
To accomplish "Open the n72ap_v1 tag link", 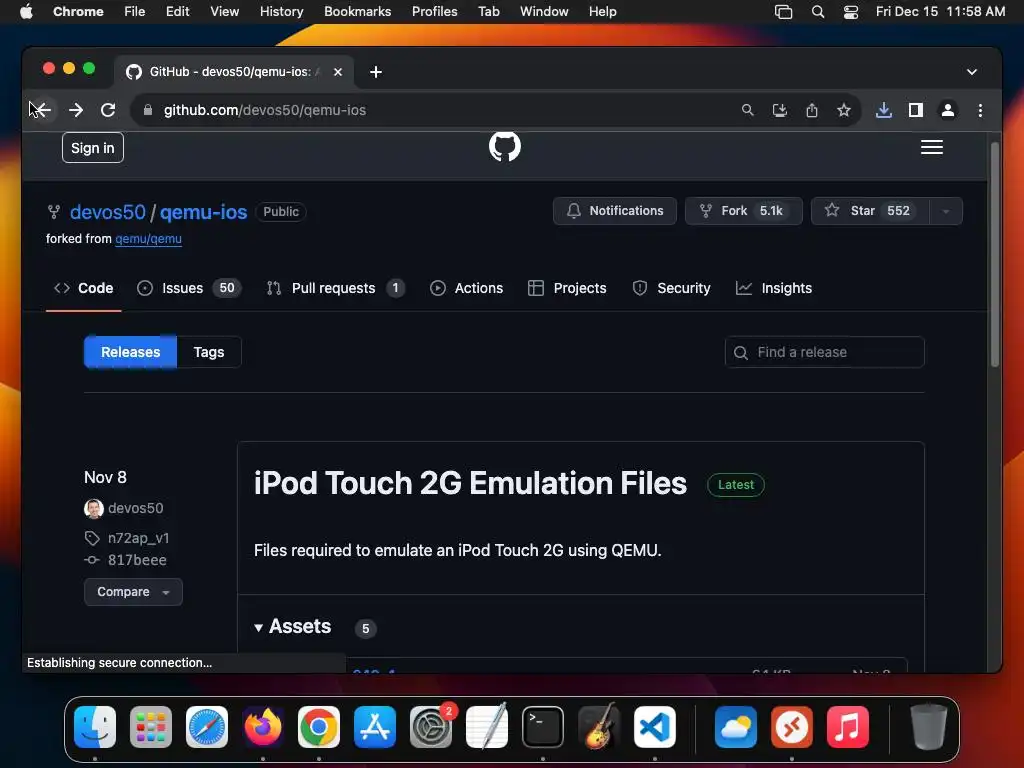I will pos(138,538).
